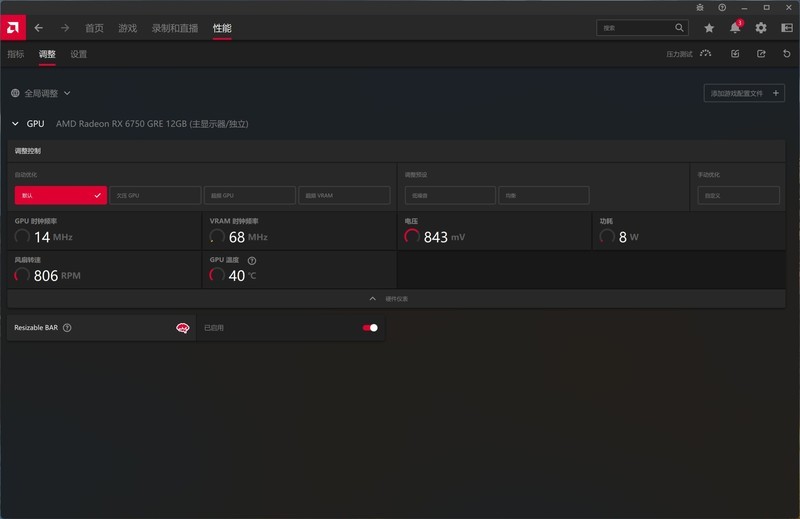Screen dimensions: 800x519
Task: Select the balanced tuning preset option
Action: coord(544,195)
